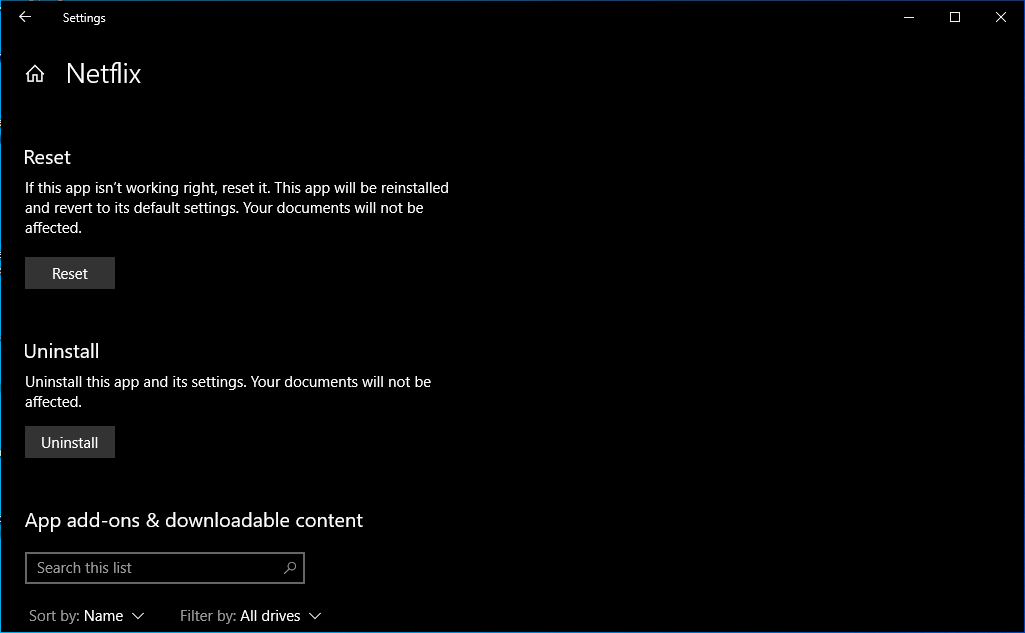This screenshot has width=1025, height=633.
Task: Expand the chevron next to Name
Action: pyautogui.click(x=138, y=616)
